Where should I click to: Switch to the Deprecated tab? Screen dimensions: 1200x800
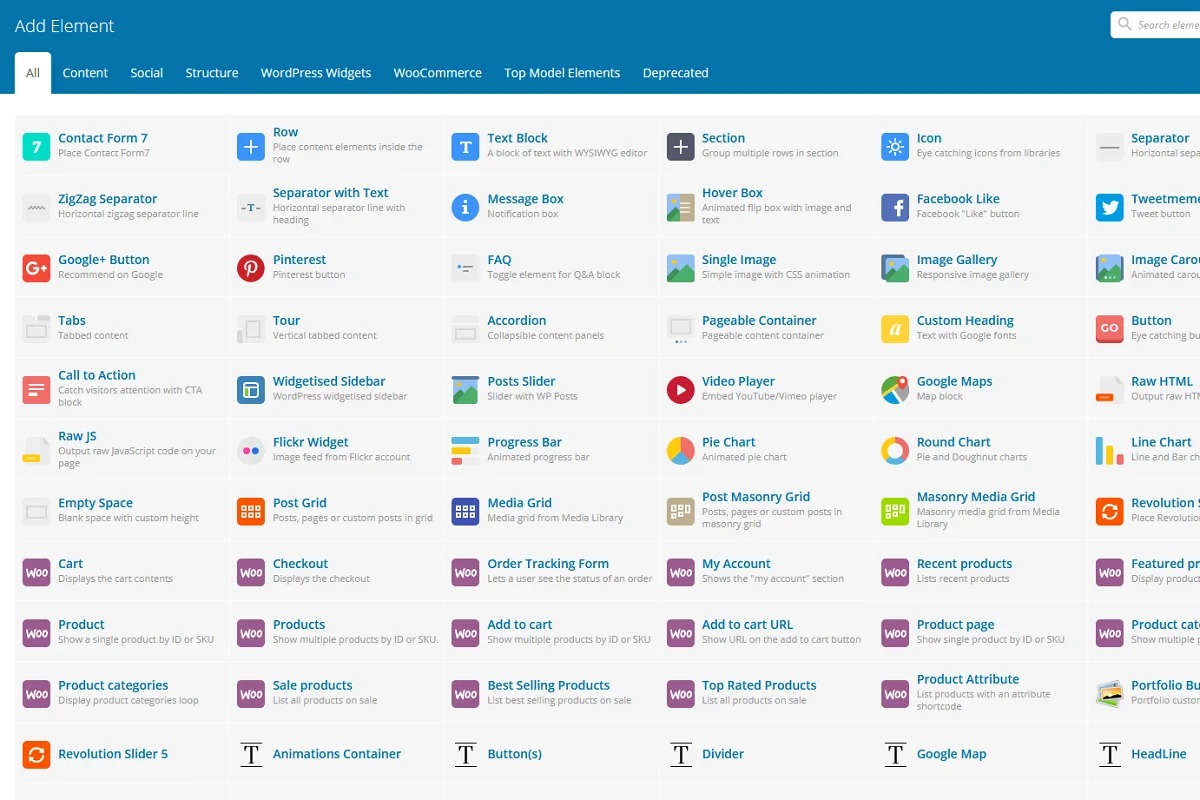point(675,73)
